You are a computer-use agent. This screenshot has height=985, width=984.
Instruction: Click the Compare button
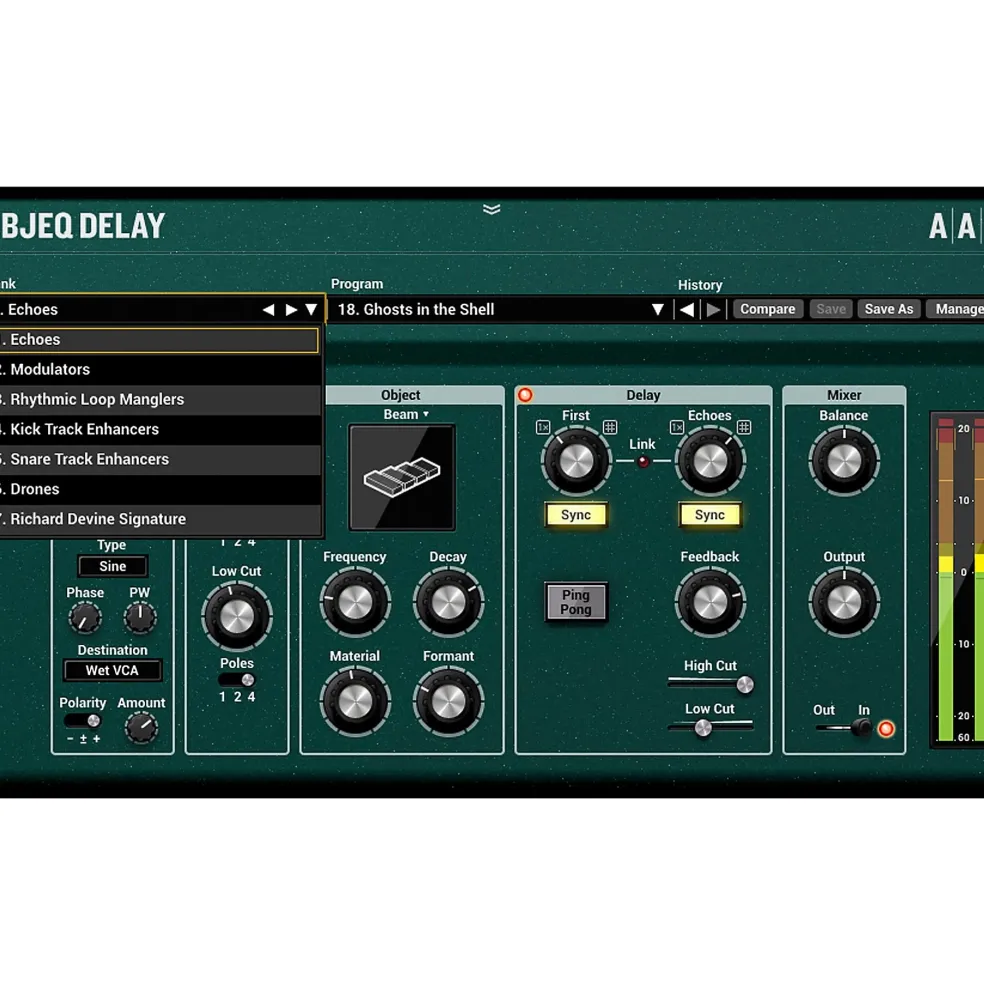(x=767, y=309)
